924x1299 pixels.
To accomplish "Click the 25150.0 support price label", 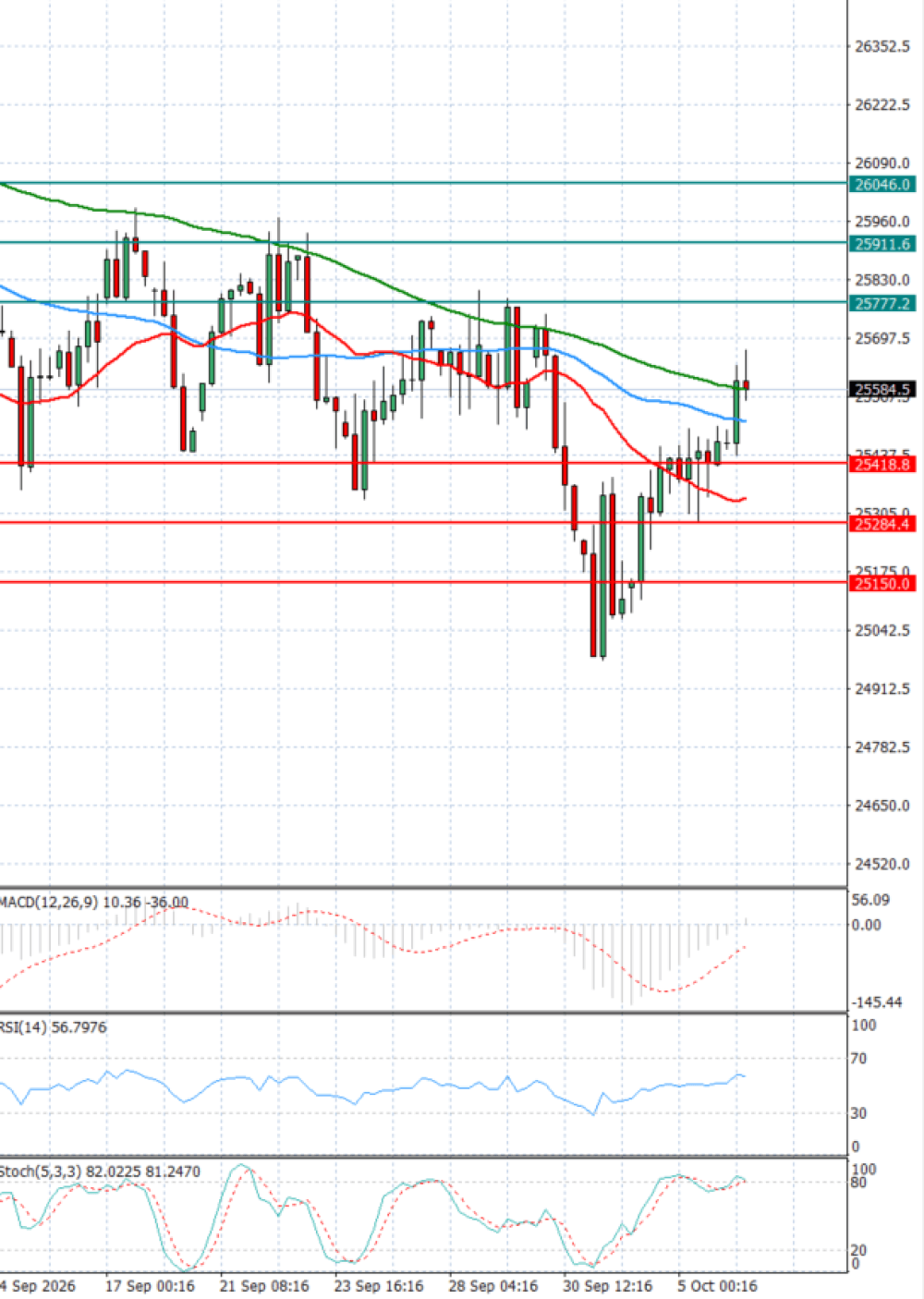I will pos(882,583).
